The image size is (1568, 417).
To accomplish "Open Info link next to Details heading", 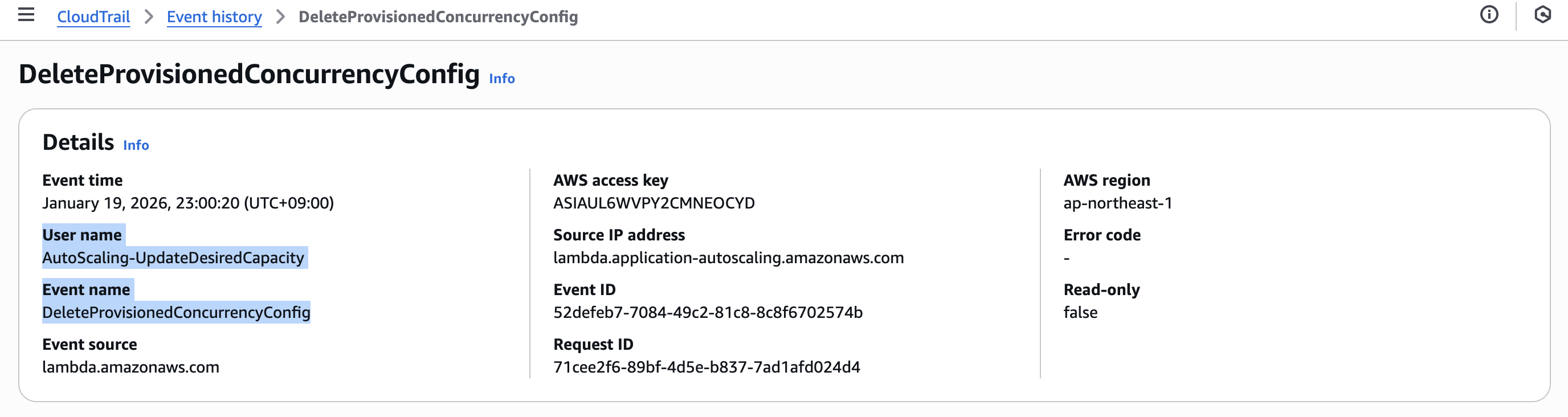I will (x=136, y=145).
